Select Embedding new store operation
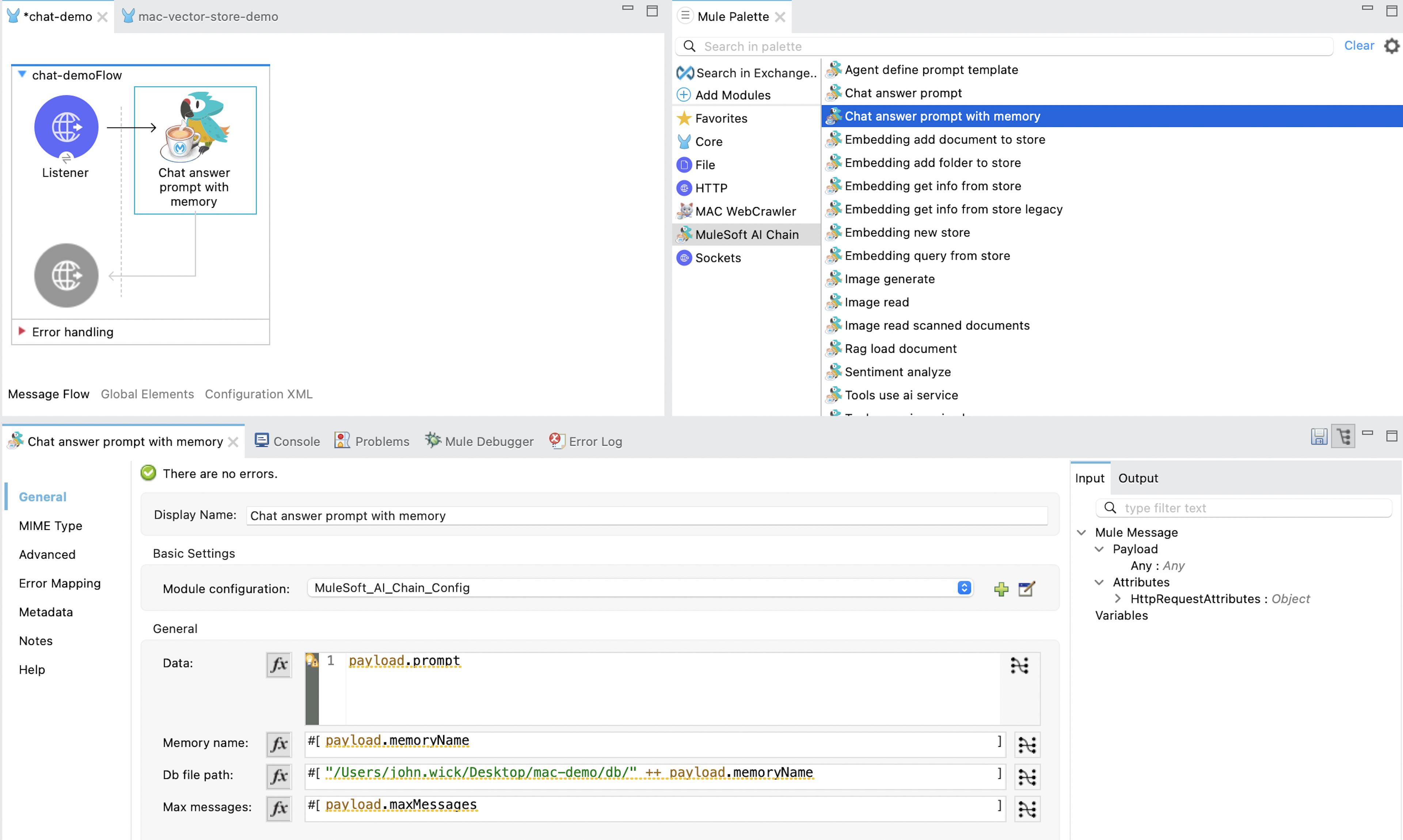Screen dimensions: 1403x840 click(x=907, y=232)
